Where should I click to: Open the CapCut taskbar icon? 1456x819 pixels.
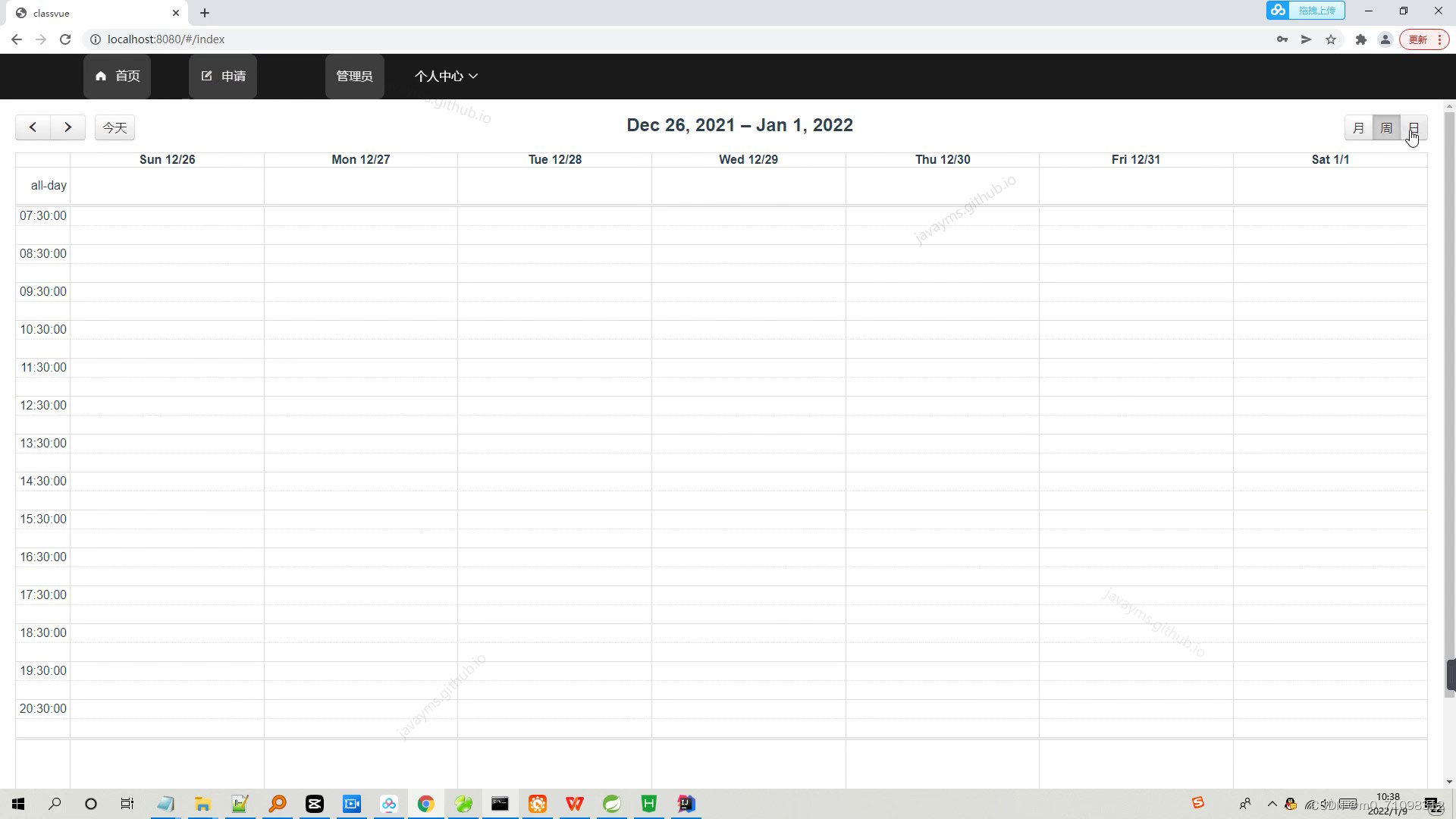(314, 804)
